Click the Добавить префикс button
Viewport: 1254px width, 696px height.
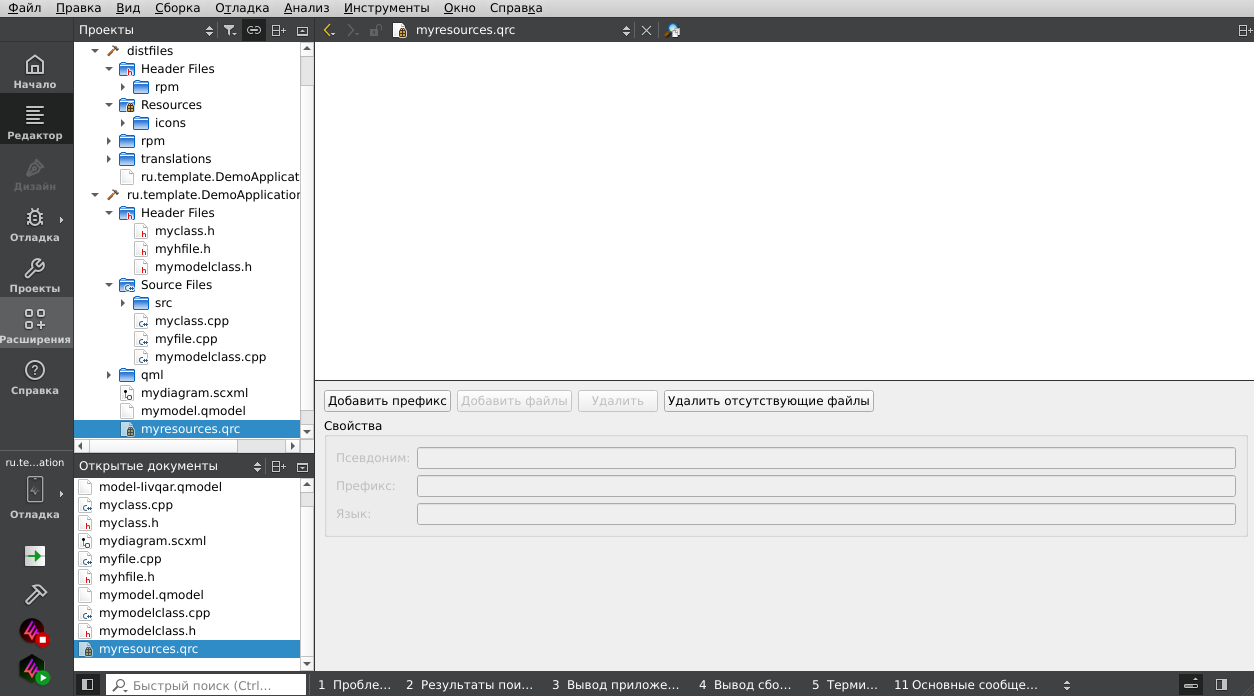click(387, 401)
